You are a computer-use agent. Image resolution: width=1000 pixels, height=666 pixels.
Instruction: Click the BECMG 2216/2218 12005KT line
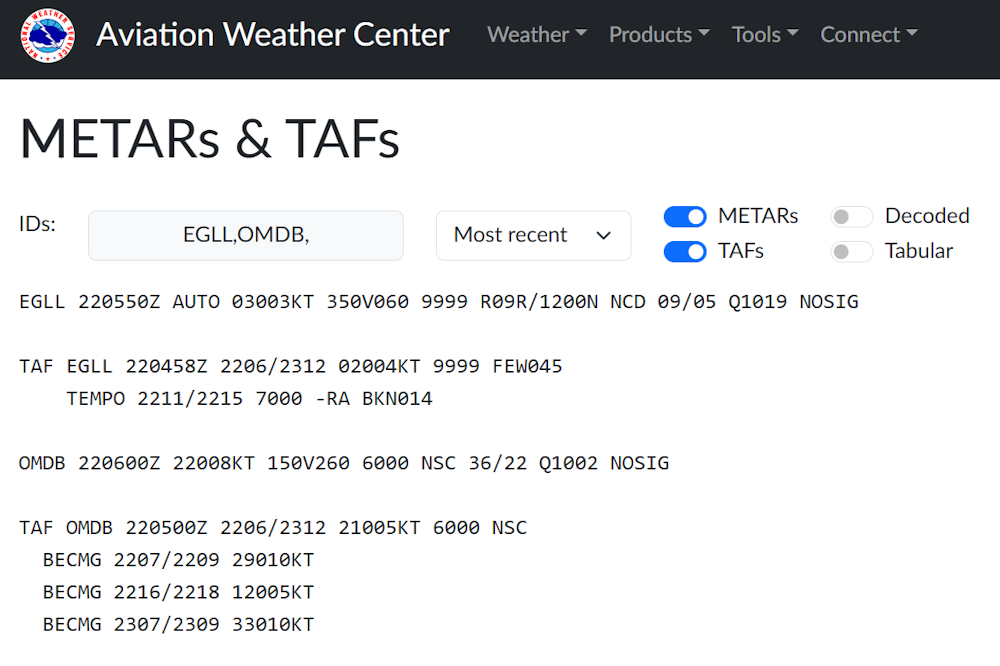tap(179, 593)
